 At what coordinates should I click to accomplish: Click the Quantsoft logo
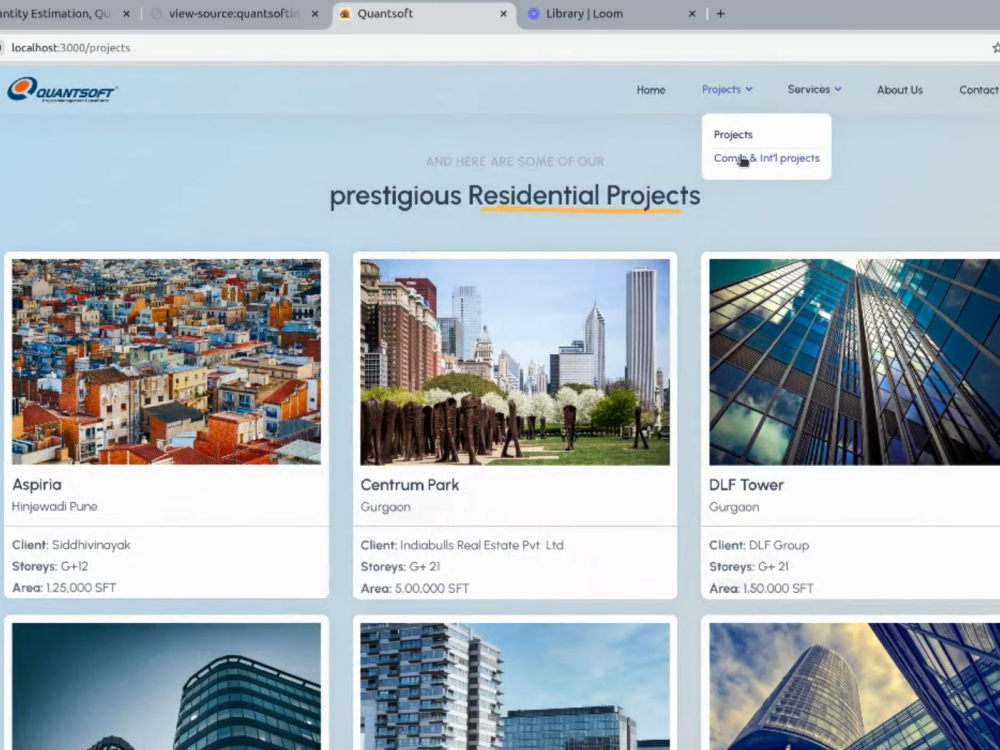62,90
